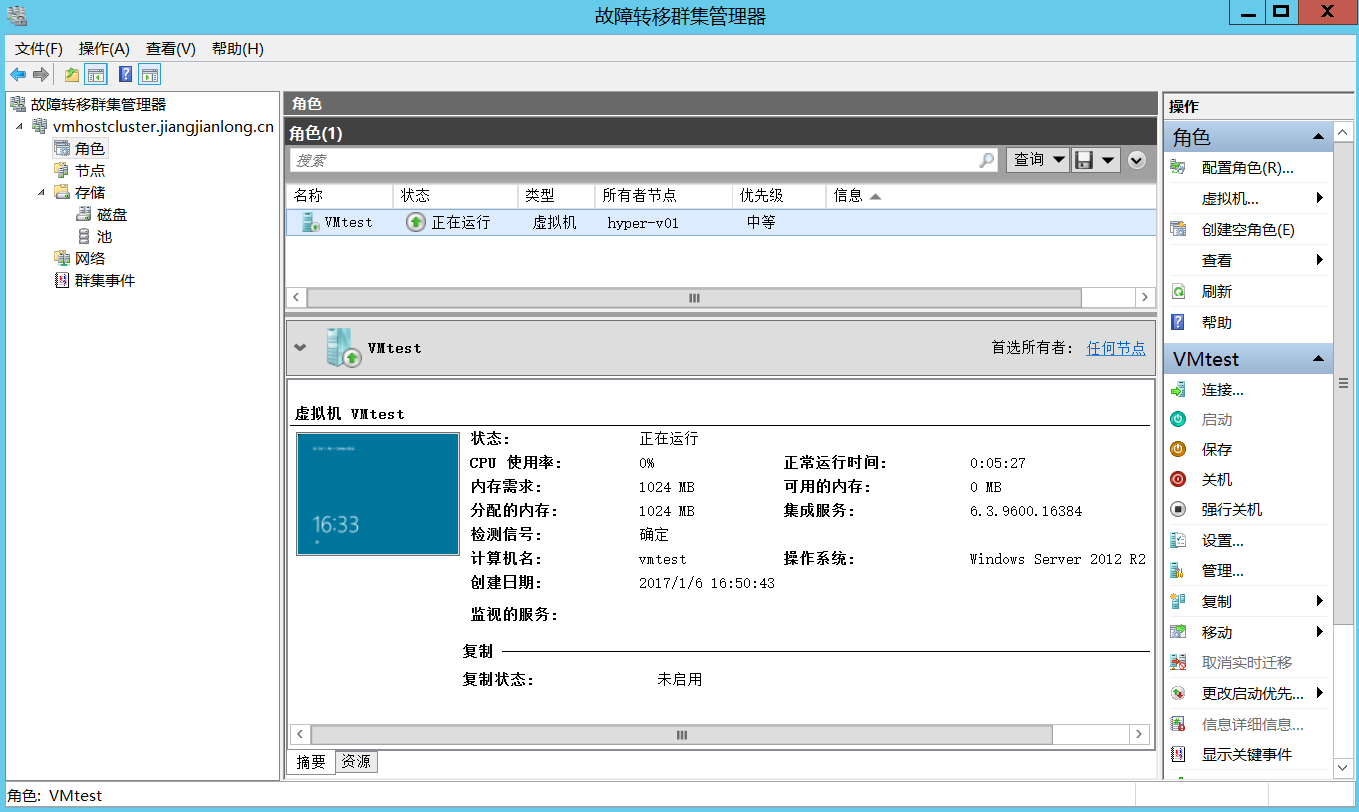Click the search magnifier icon
Viewport: 1359px width, 812px height.
(987, 160)
